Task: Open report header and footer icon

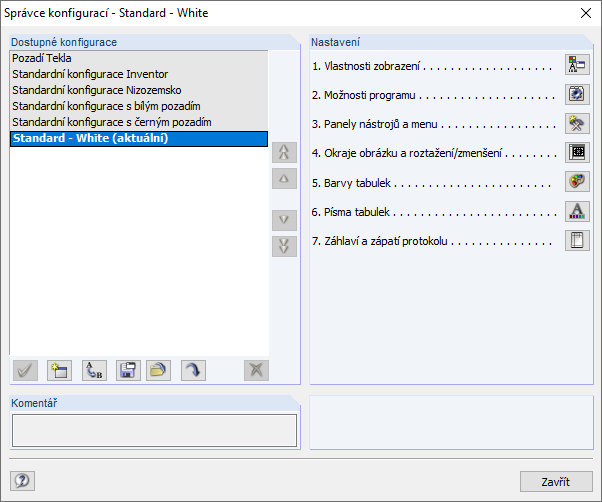Action: pos(577,240)
